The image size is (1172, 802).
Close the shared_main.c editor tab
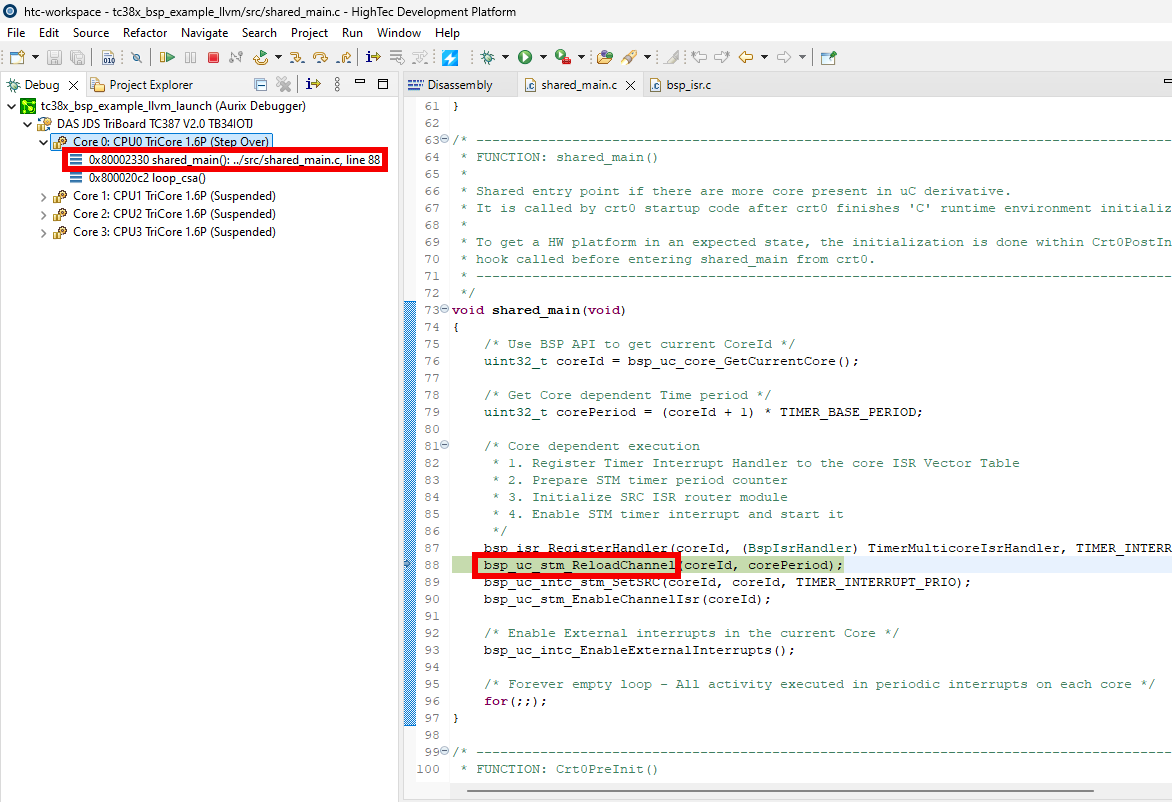[x=631, y=85]
